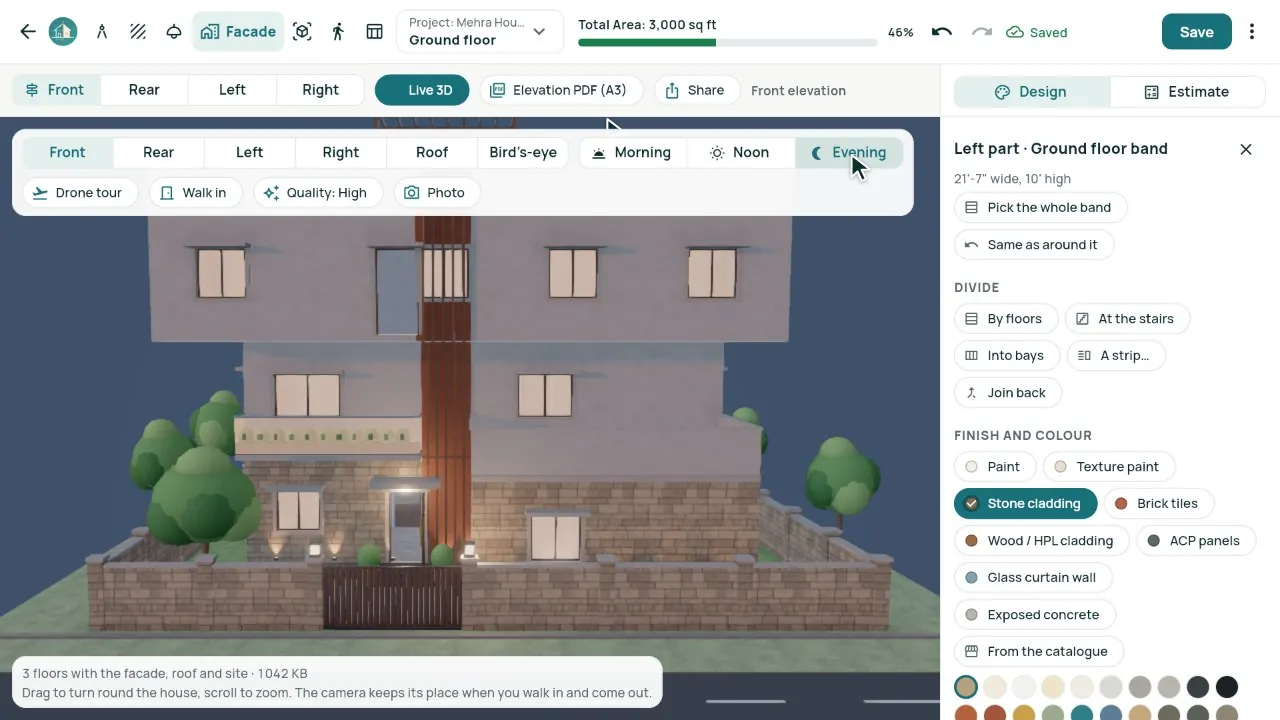Select the hatch pattern tool icon
Viewport: 1280px width, 720px height.
[138, 32]
